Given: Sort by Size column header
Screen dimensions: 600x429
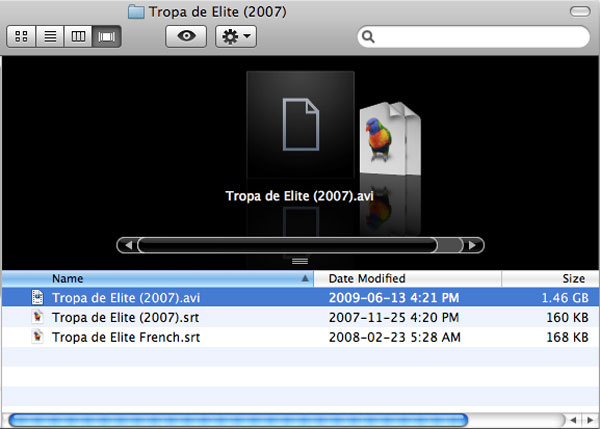Looking at the screenshot, I should pyautogui.click(x=550, y=278).
